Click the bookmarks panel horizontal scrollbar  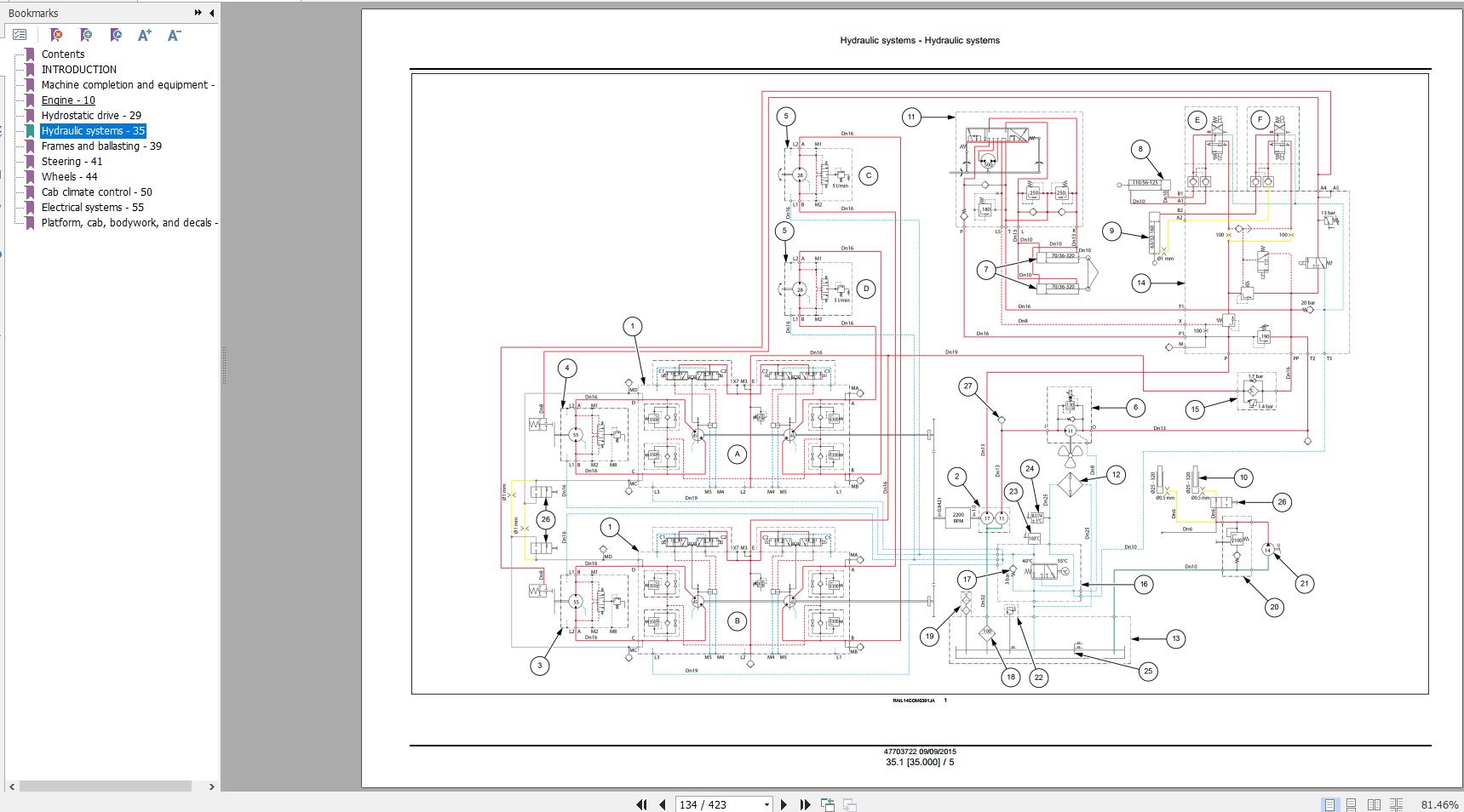pos(106,786)
